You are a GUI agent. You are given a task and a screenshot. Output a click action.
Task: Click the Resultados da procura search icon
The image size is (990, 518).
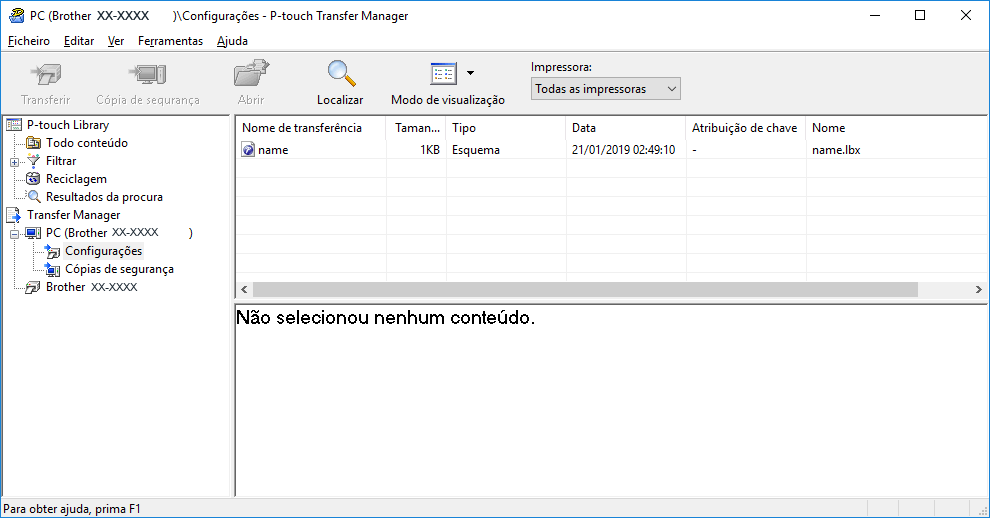coord(33,197)
